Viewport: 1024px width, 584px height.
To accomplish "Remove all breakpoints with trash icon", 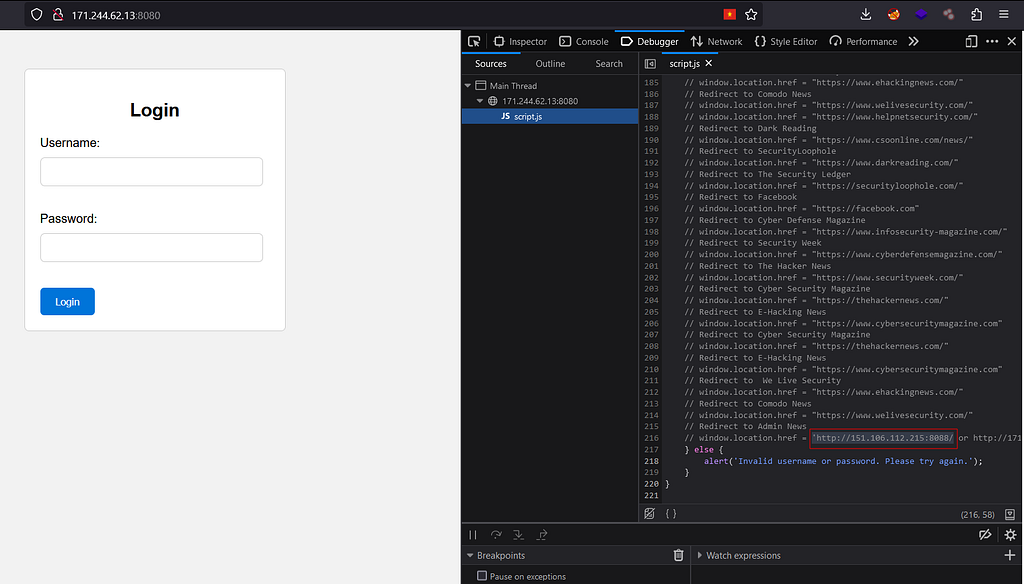I will coord(679,555).
